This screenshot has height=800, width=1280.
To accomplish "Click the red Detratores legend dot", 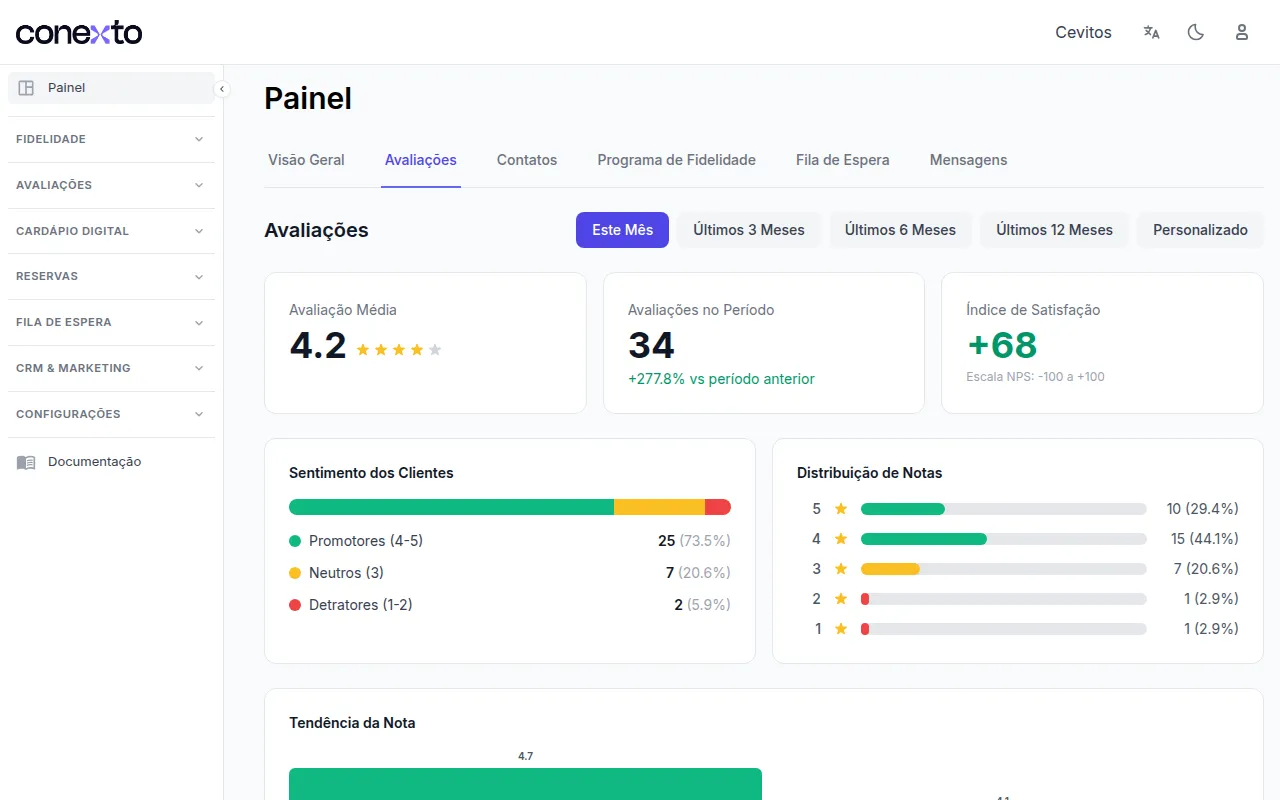I will click(295, 605).
